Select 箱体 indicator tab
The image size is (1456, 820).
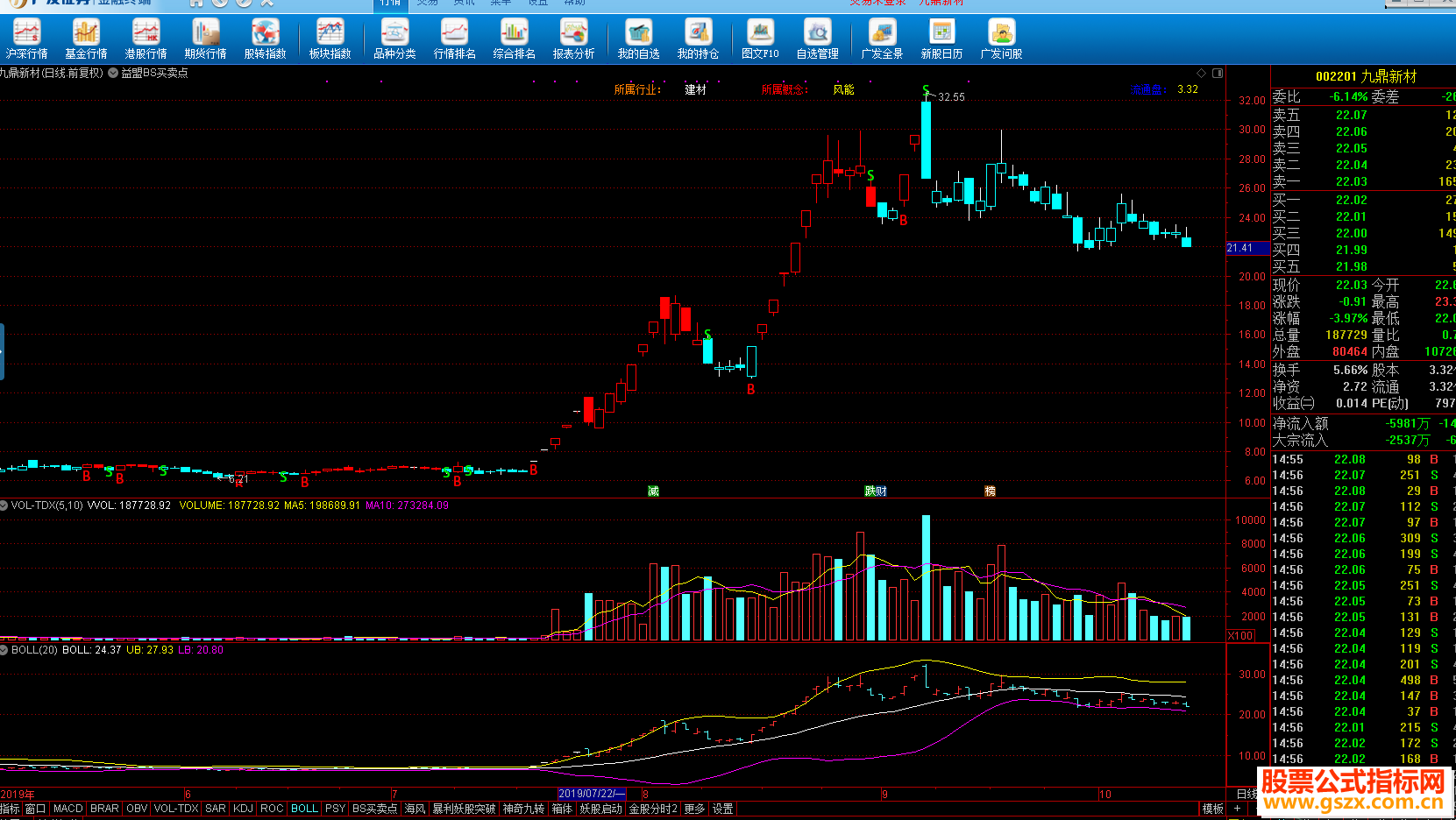point(562,809)
